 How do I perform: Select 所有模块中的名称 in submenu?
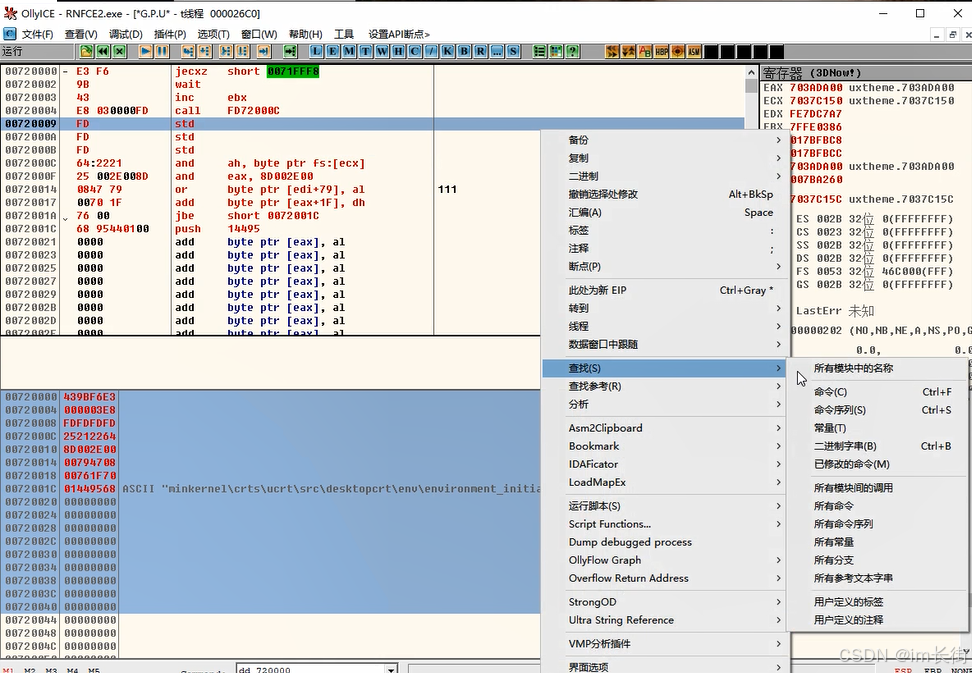(x=877, y=368)
